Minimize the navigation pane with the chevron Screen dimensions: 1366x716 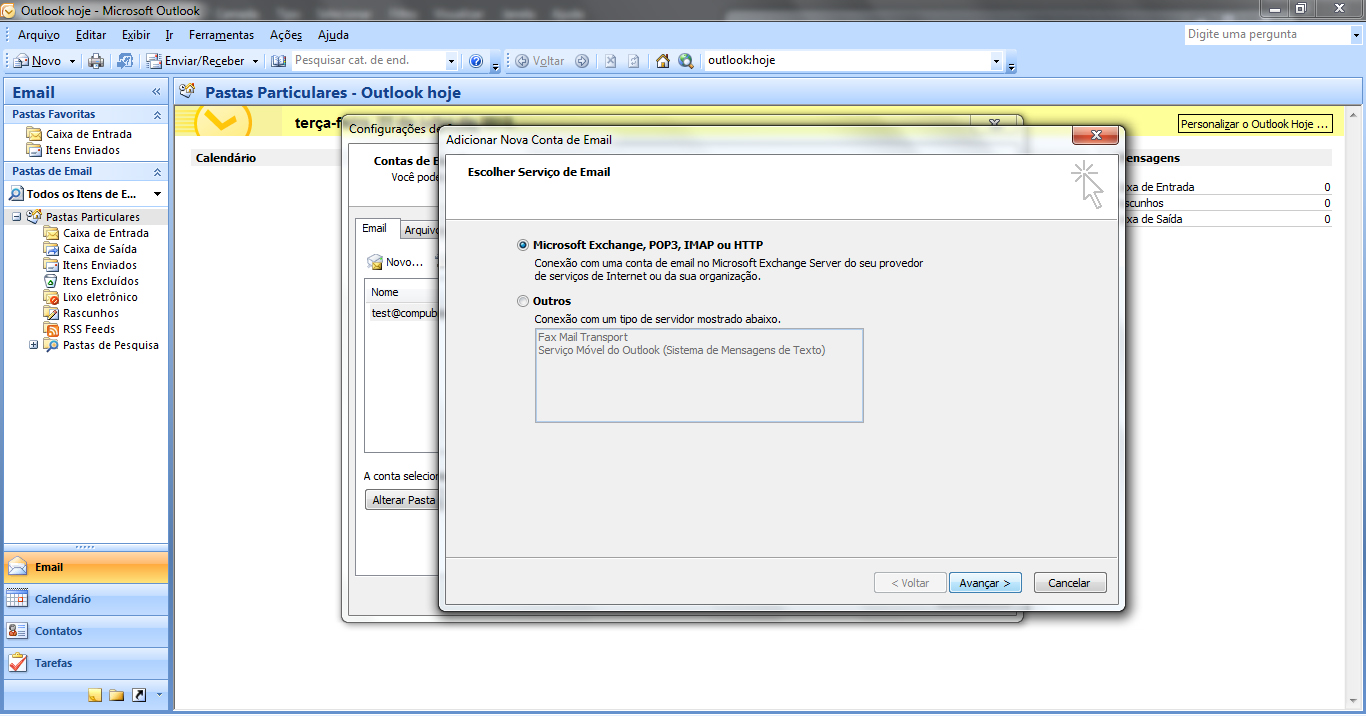point(156,92)
